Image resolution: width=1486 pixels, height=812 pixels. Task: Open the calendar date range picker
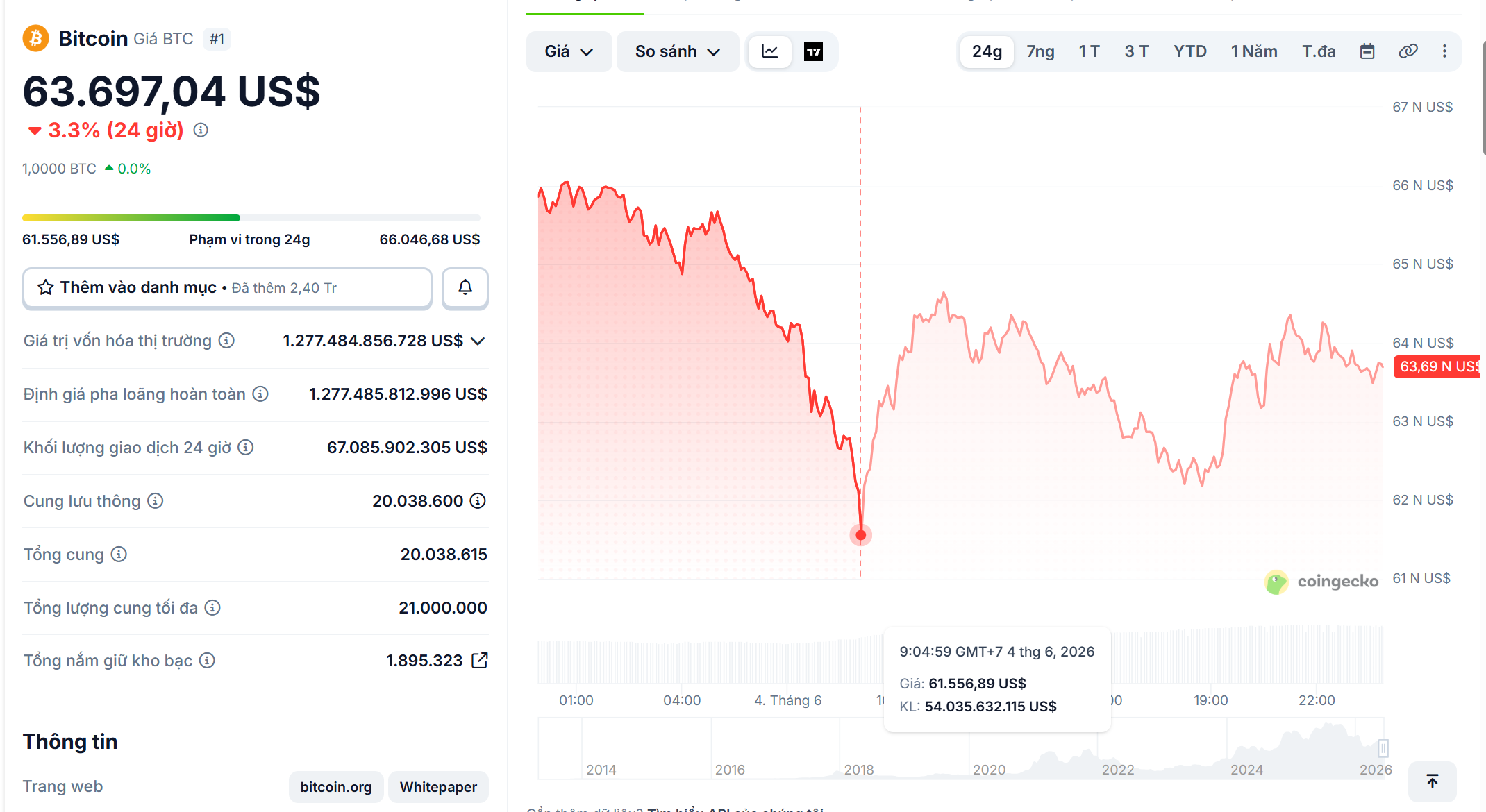coord(1367,51)
